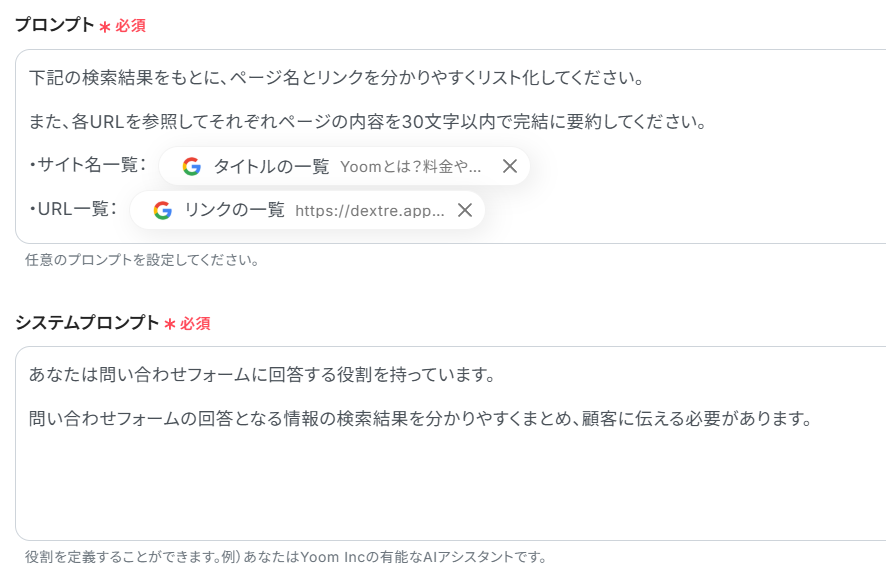Screen dimensions: 886x569
Task: Click the 'Yoomとは?料金や...' preview value
Action: 410,167
